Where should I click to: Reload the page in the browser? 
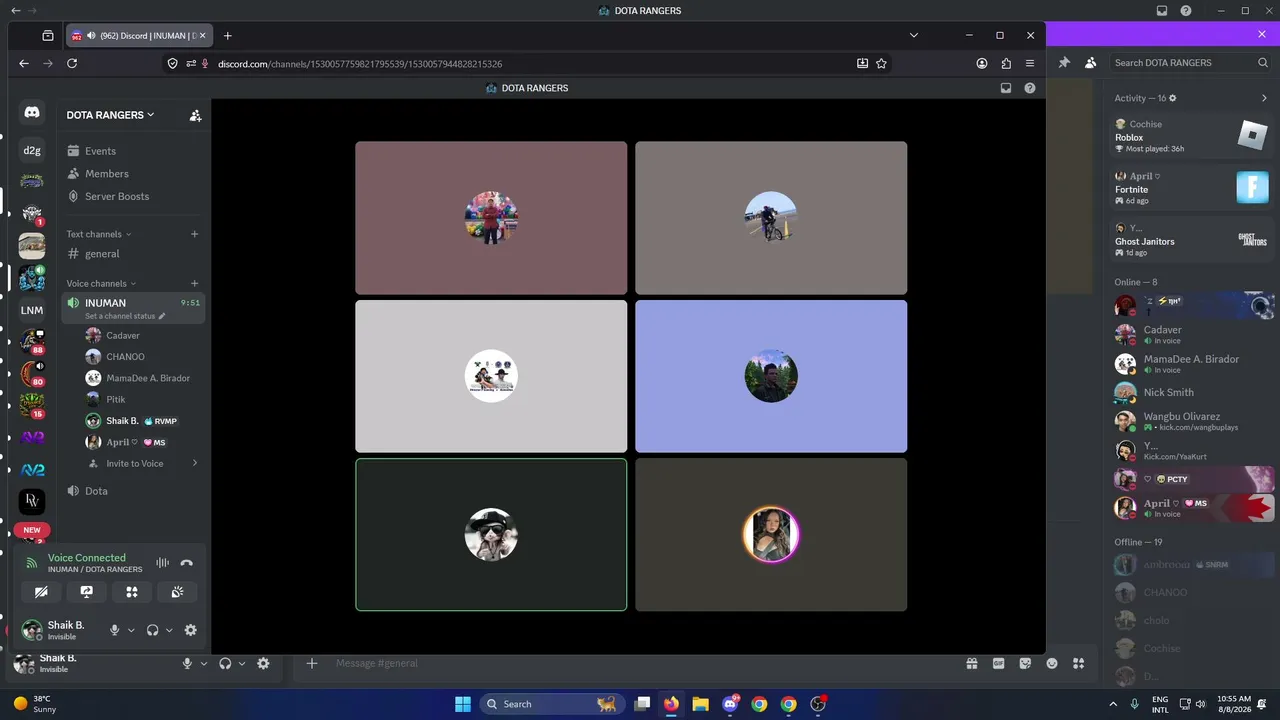point(72,63)
